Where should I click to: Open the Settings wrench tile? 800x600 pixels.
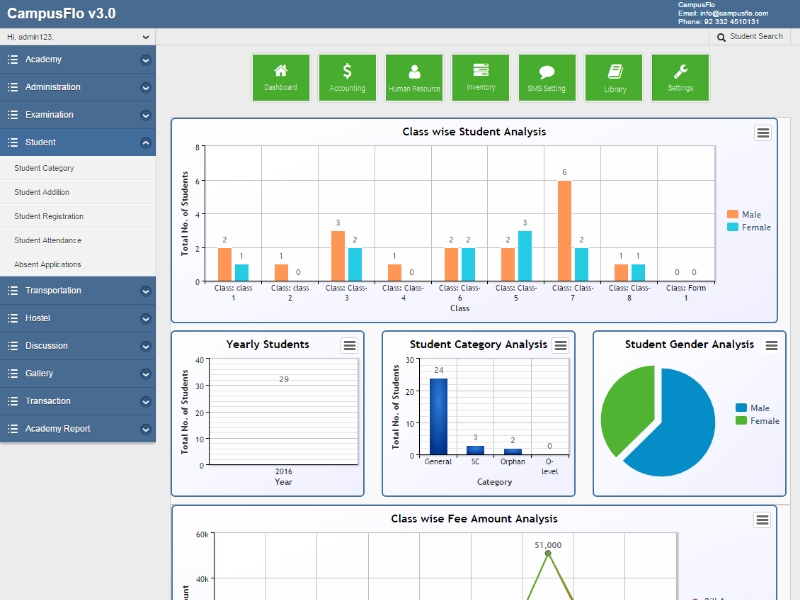click(x=680, y=77)
